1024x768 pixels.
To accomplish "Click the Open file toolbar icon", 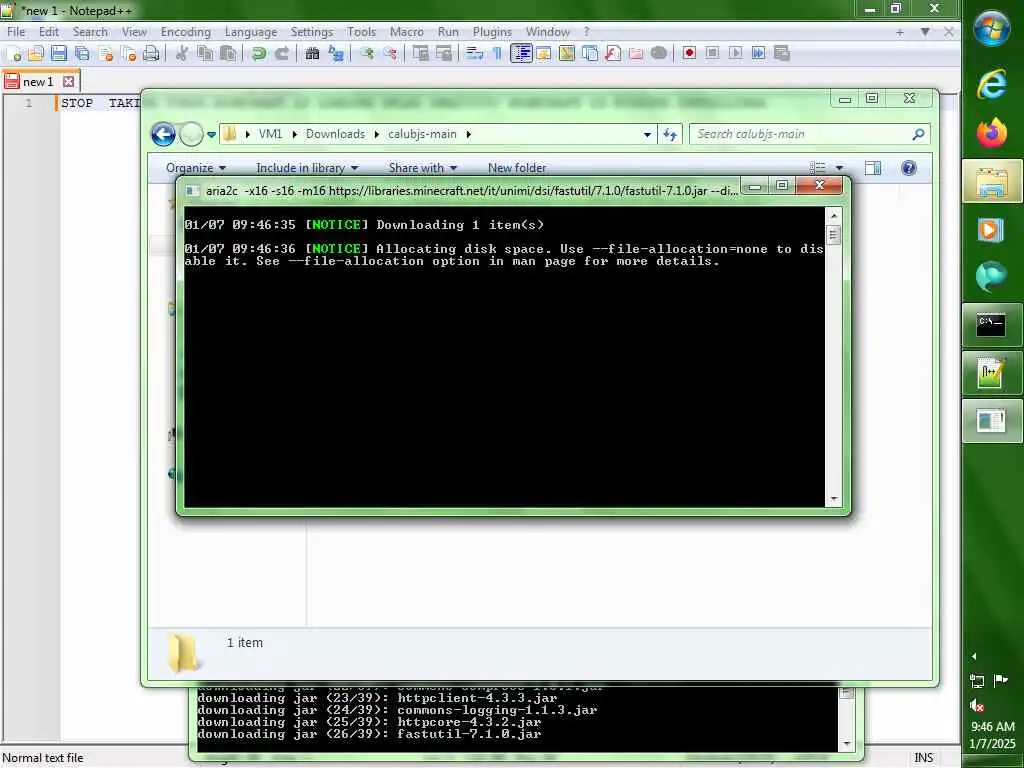I will [x=36, y=54].
